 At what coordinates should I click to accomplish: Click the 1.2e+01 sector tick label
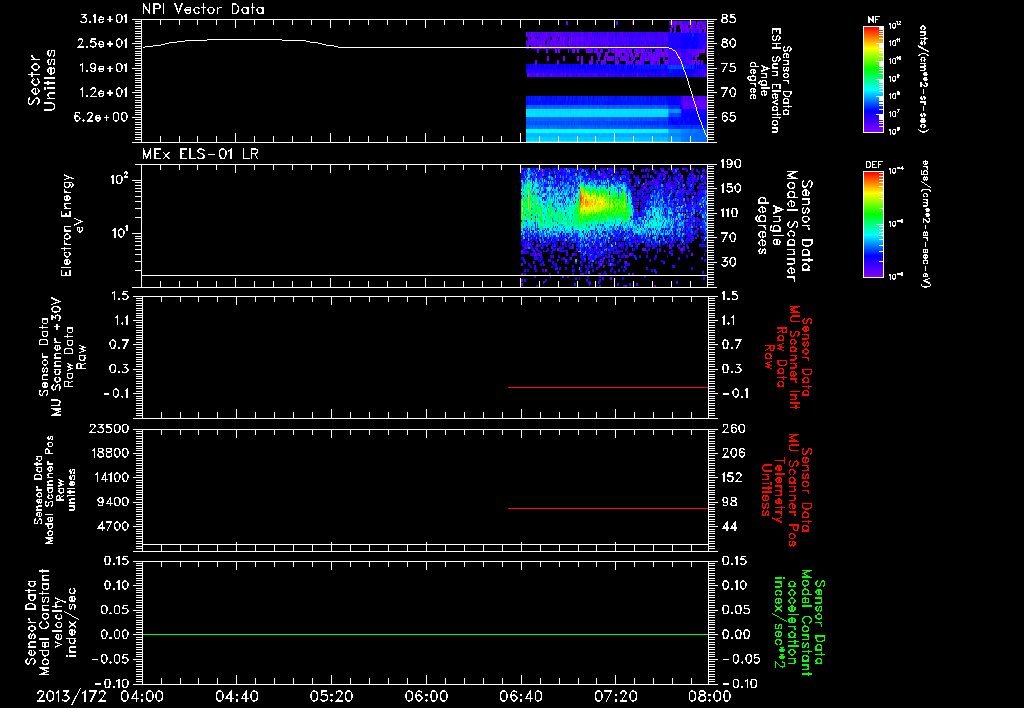pyautogui.click(x=103, y=92)
